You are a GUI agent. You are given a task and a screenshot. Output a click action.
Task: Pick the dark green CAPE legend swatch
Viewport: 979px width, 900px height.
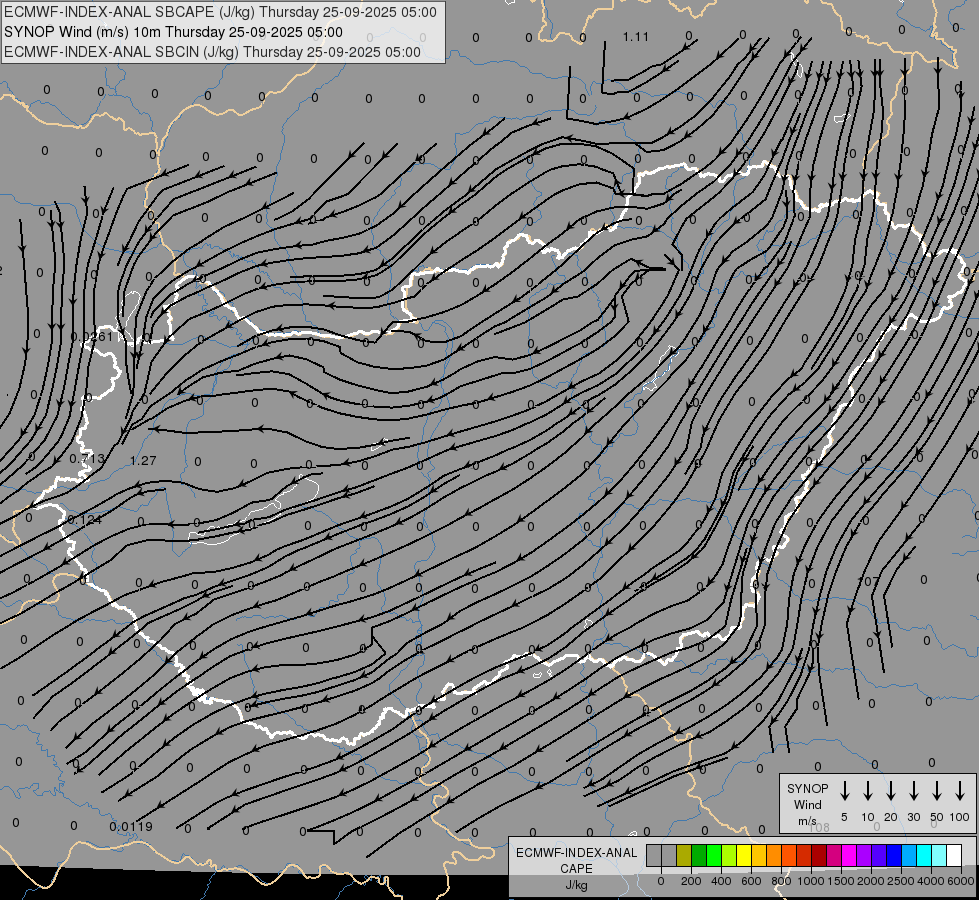pyautogui.click(x=699, y=855)
